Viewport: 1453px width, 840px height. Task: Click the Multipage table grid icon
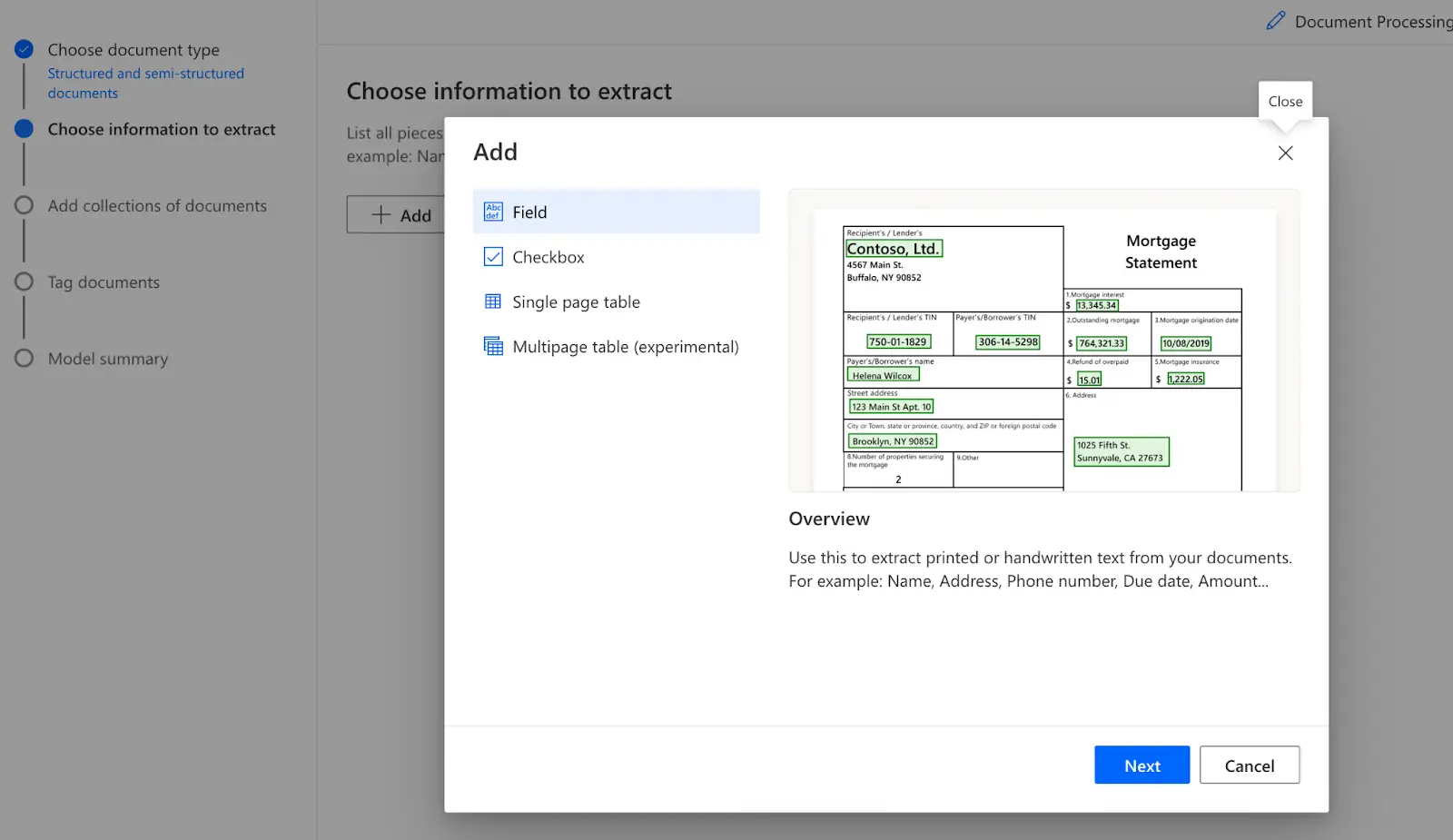493,346
